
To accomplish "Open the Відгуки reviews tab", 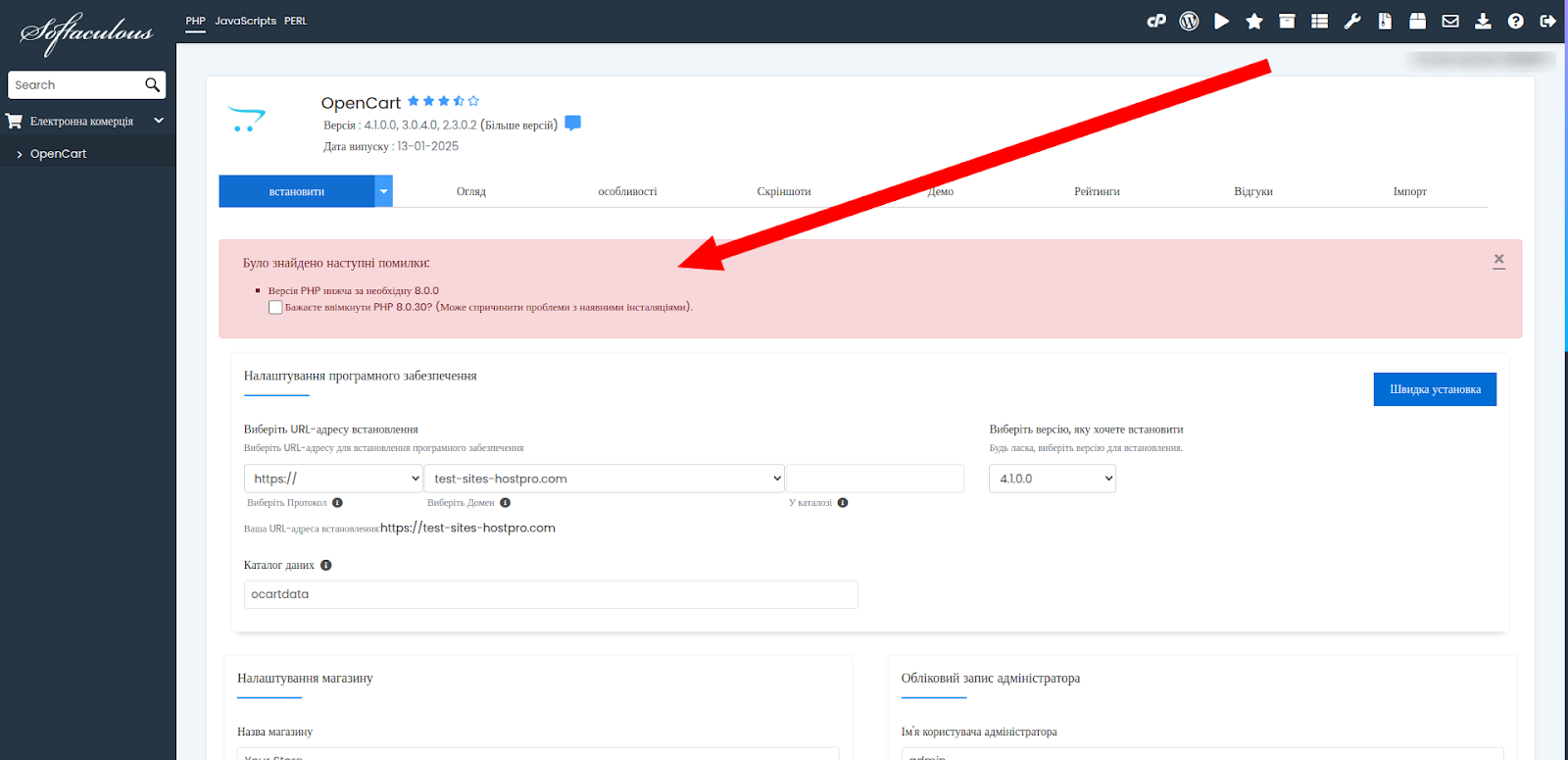I will (x=1253, y=191).
